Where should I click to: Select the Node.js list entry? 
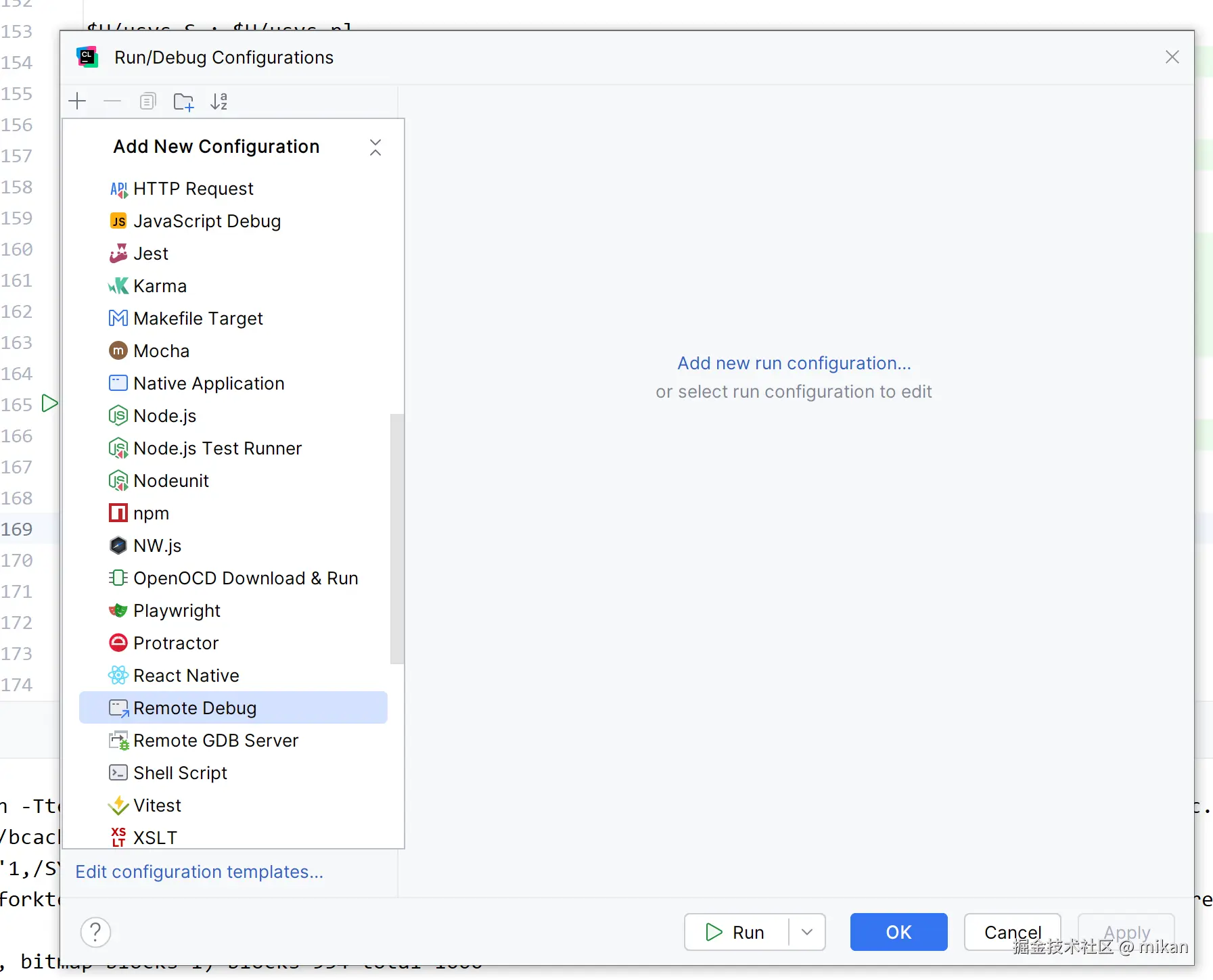233,416
